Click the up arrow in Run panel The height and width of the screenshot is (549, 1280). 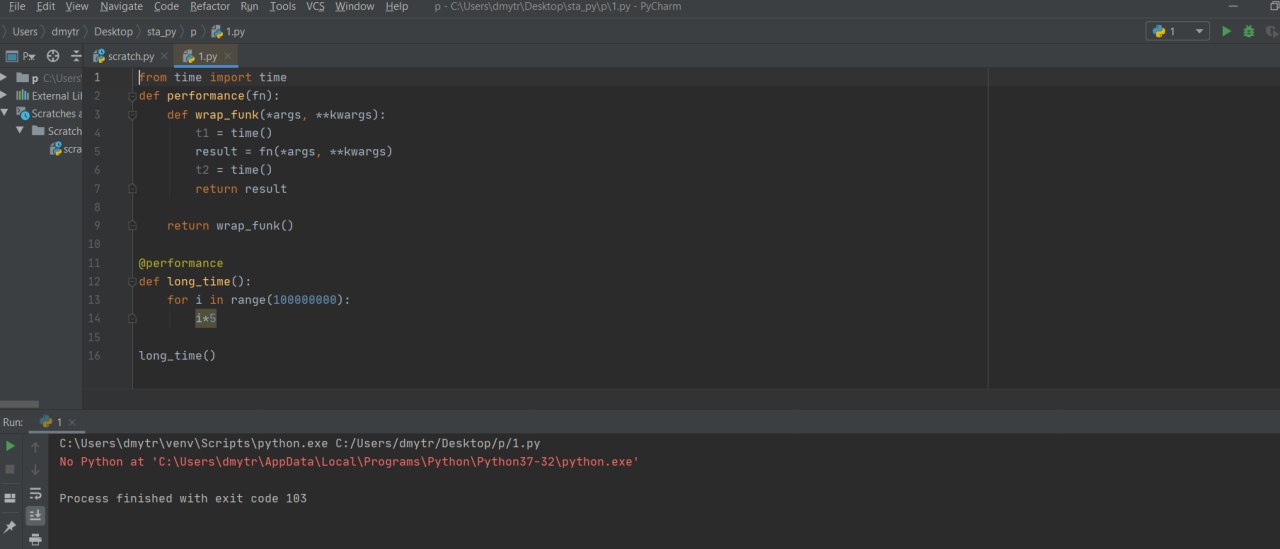[36, 446]
